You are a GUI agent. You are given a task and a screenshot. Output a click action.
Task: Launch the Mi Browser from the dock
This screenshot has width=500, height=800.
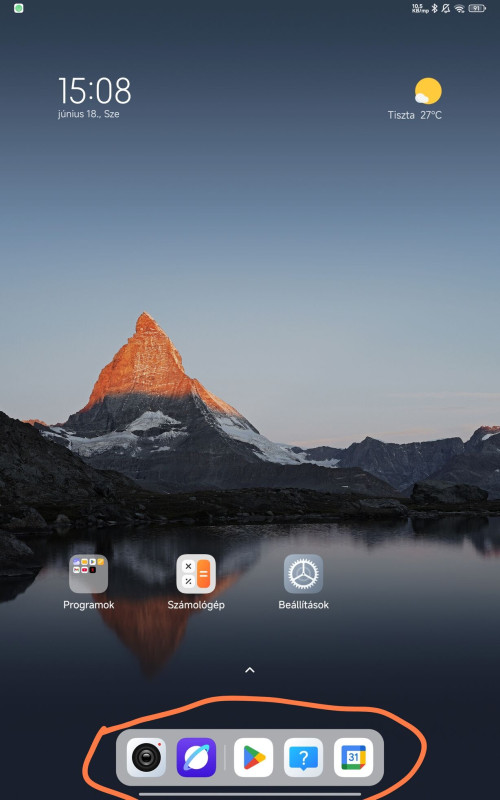196,757
